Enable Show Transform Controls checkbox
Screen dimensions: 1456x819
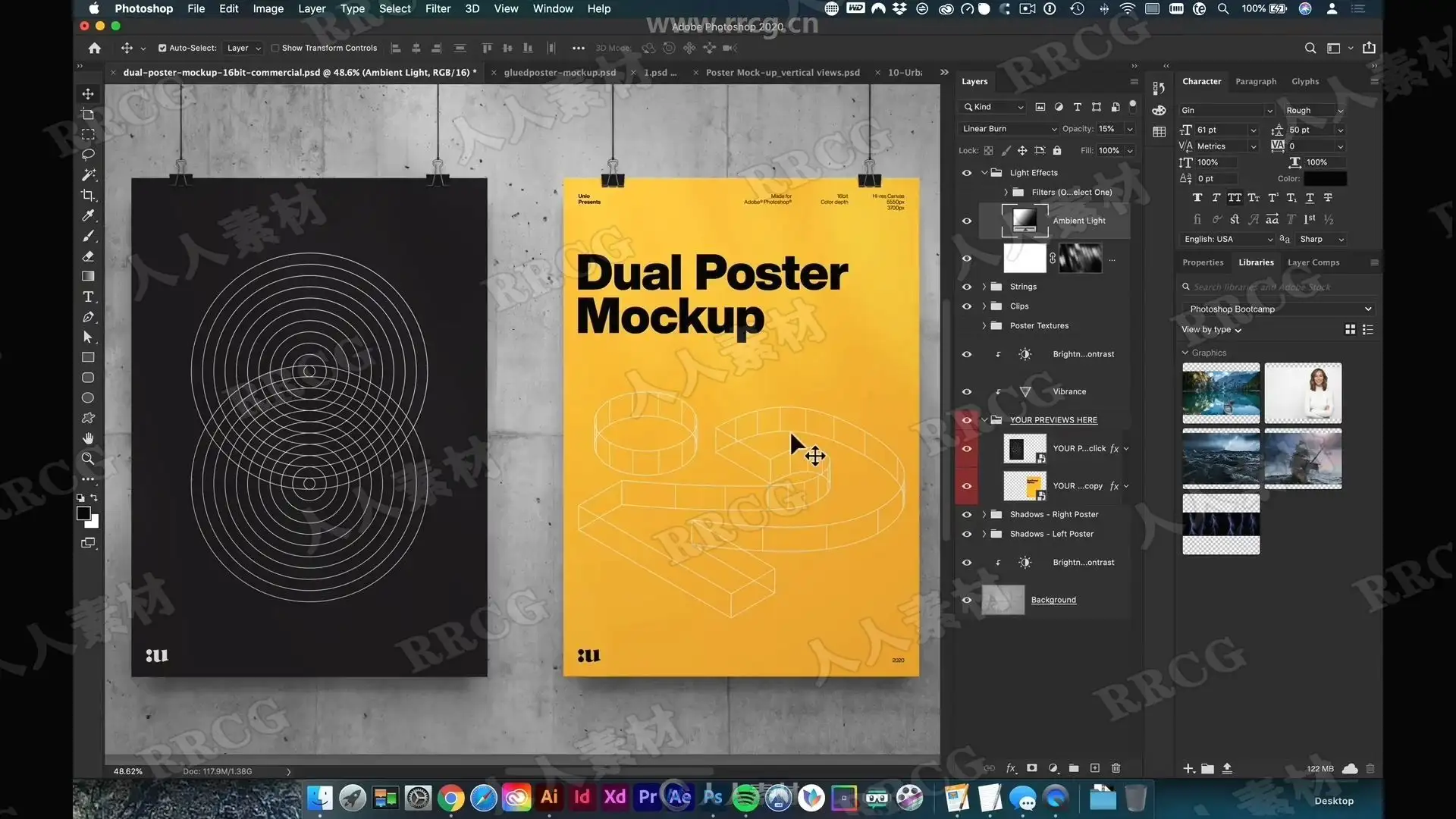tap(275, 48)
